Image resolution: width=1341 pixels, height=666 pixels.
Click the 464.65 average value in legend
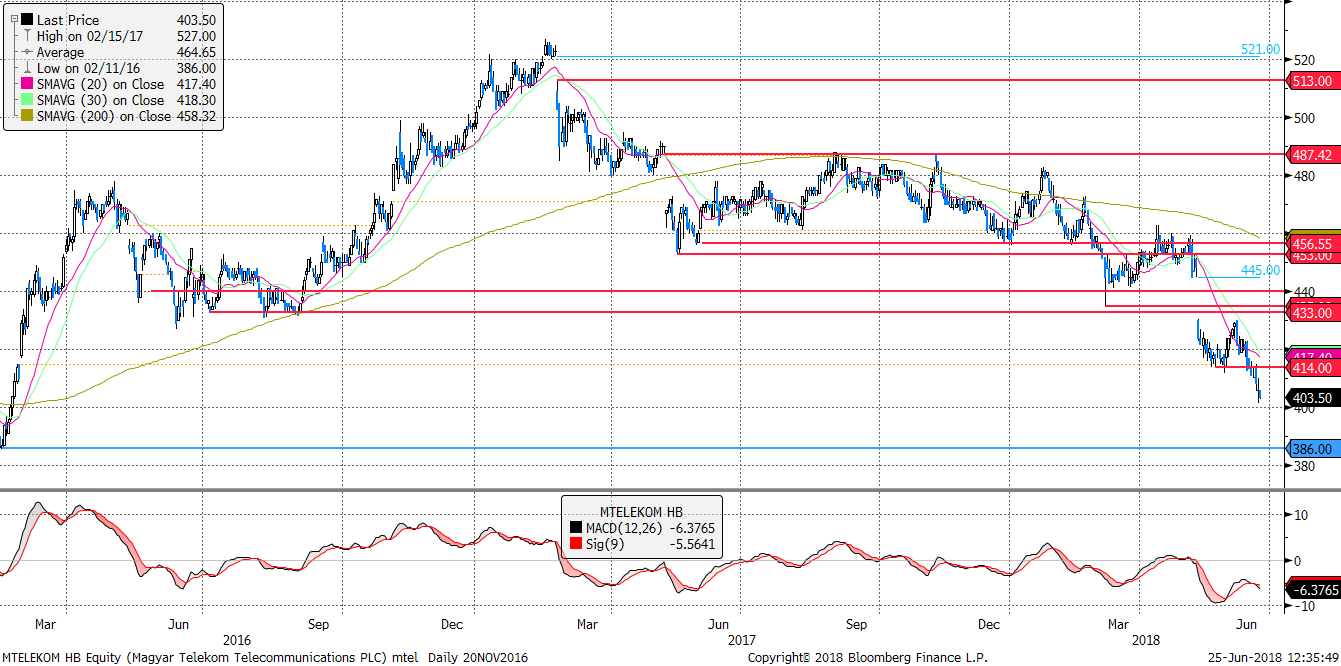click(x=197, y=52)
